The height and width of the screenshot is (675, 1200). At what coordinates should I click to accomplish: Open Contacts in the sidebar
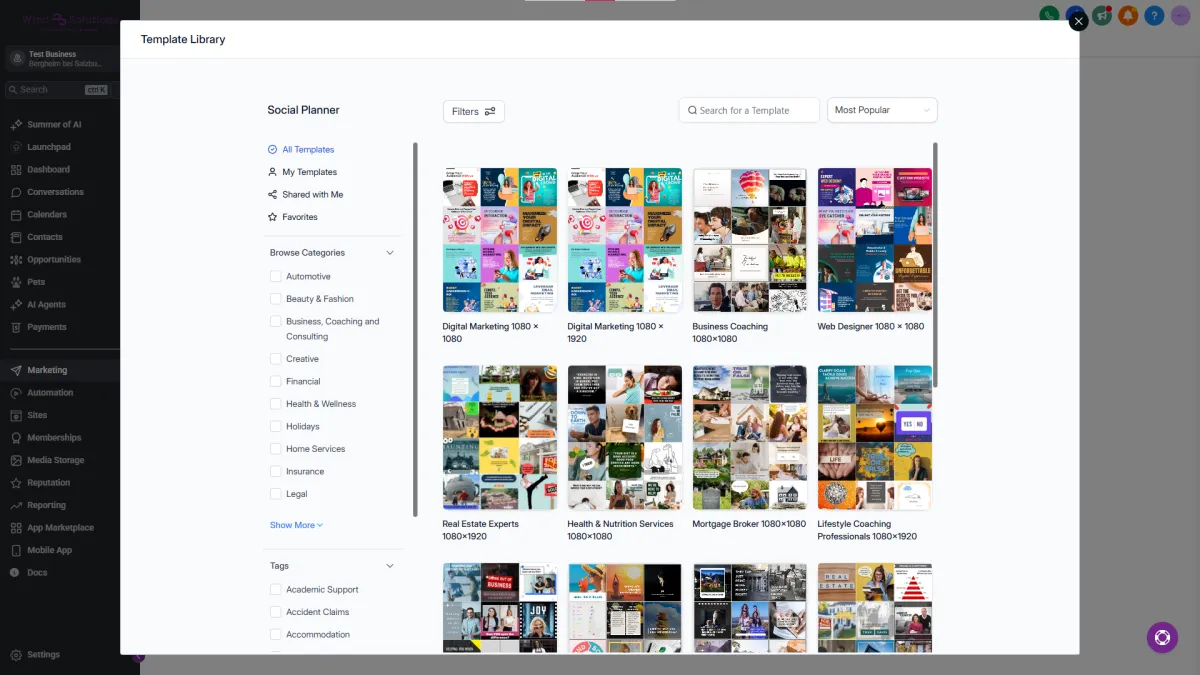[x=44, y=237]
